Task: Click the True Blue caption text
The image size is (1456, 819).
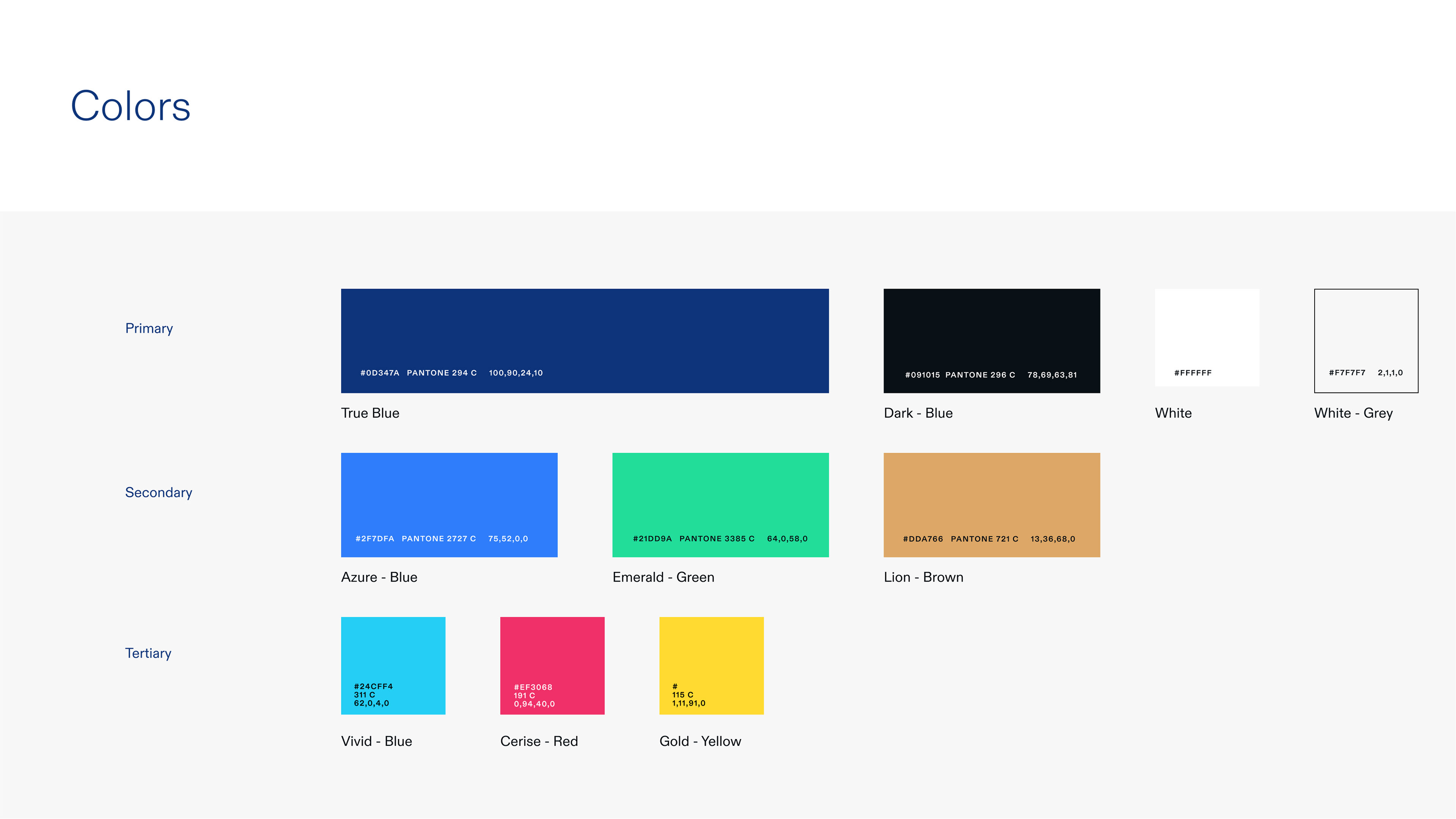Action: point(370,413)
